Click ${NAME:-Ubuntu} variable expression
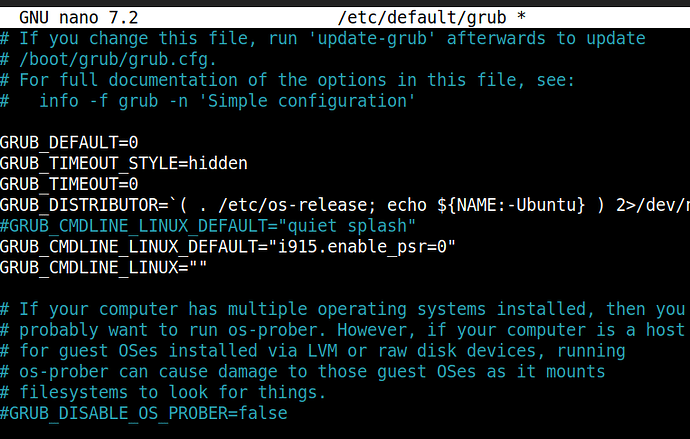 coord(511,205)
